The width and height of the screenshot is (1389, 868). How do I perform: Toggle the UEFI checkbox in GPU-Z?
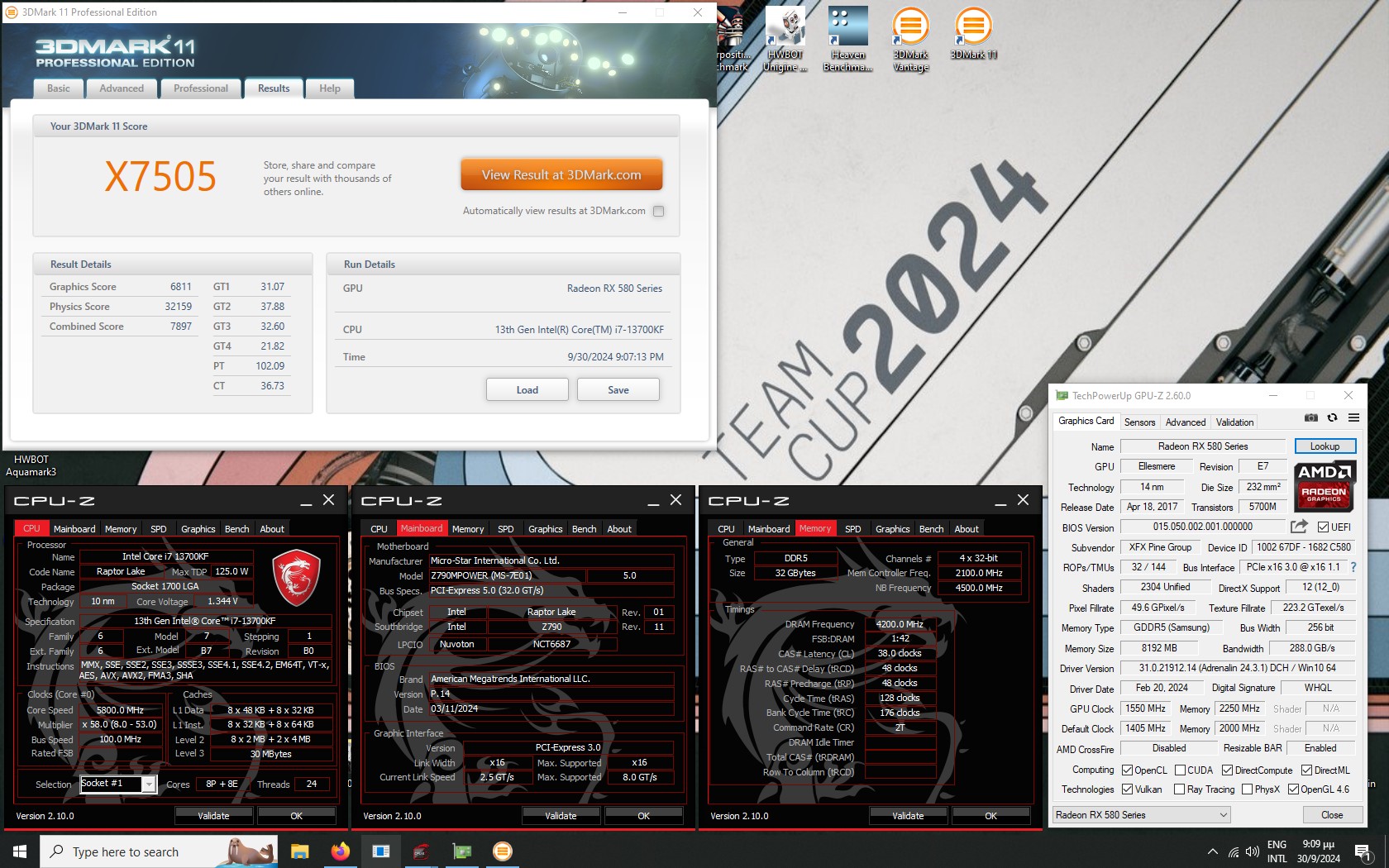1323,527
